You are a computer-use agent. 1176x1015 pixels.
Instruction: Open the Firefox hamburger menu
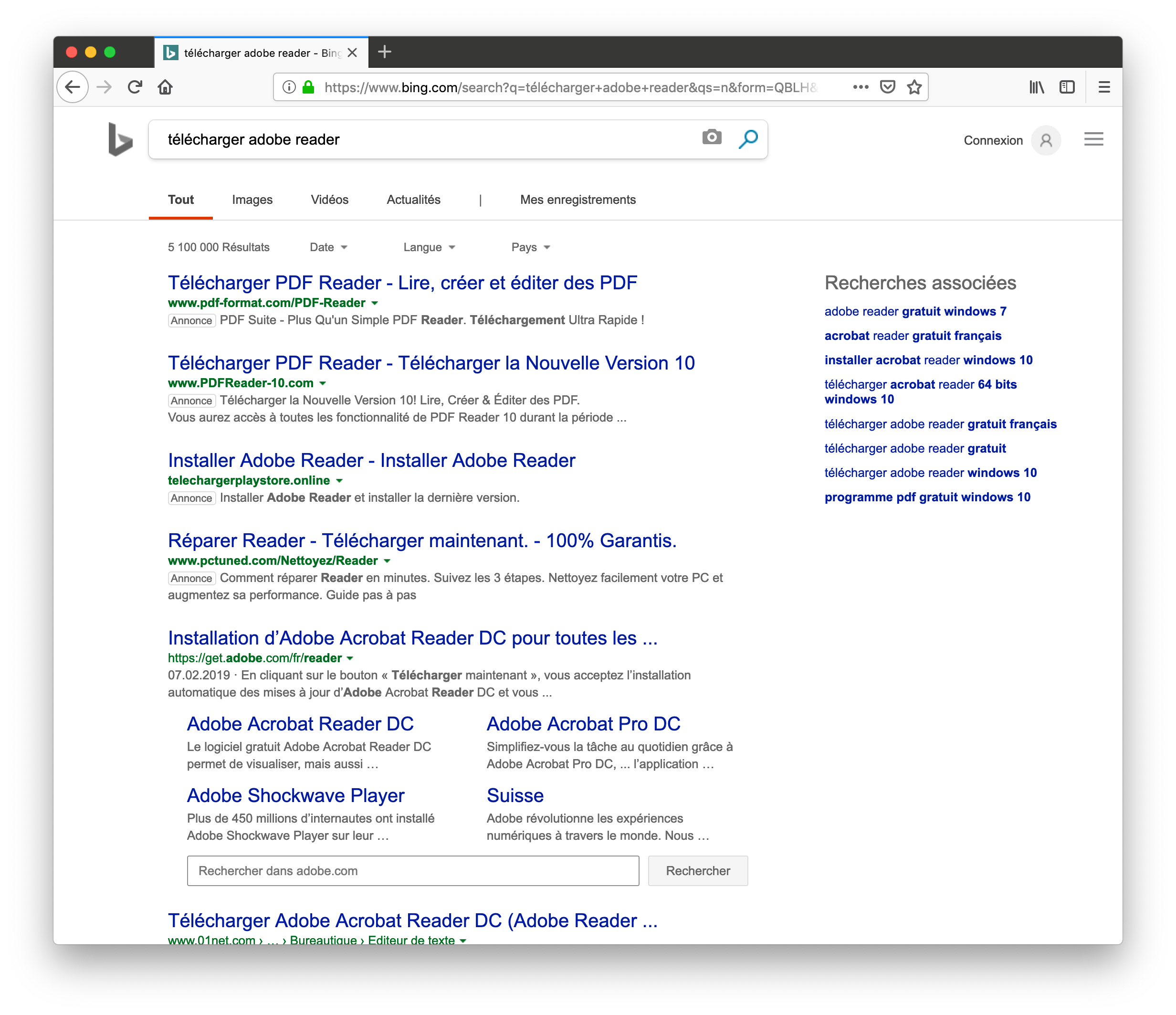[1104, 87]
